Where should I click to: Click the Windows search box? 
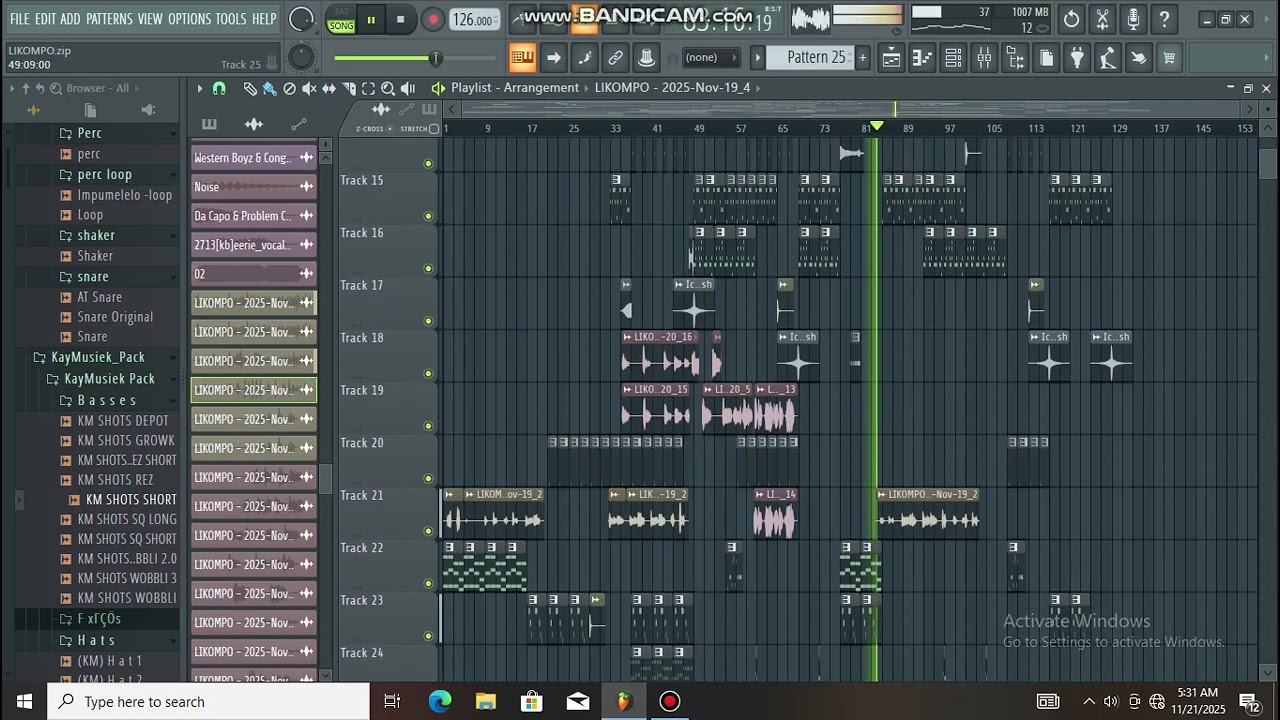tap(209, 701)
